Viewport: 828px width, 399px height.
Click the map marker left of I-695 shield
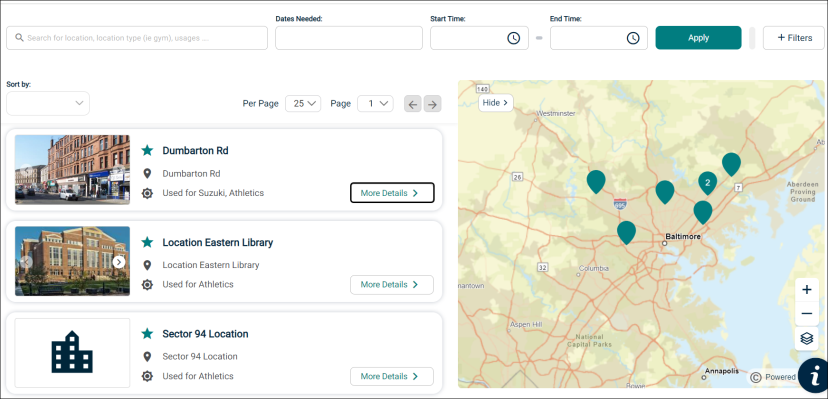coord(596,182)
